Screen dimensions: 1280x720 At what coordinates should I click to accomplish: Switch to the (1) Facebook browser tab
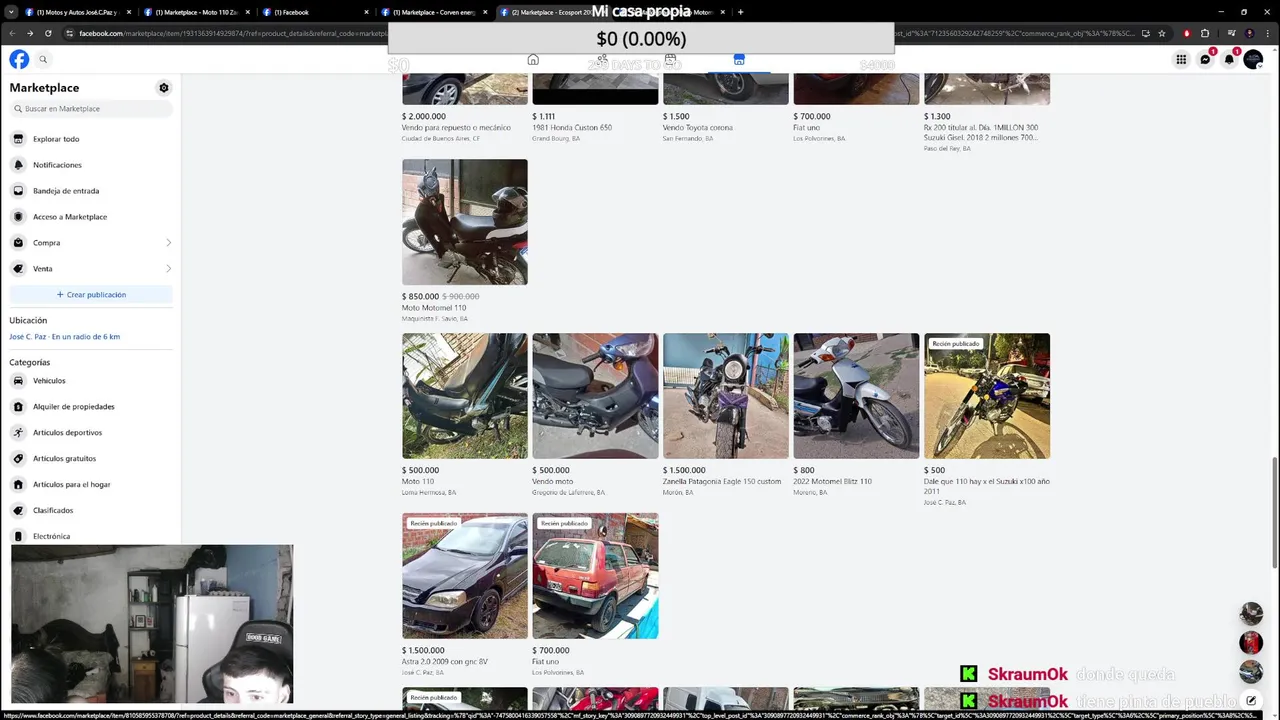(x=315, y=12)
